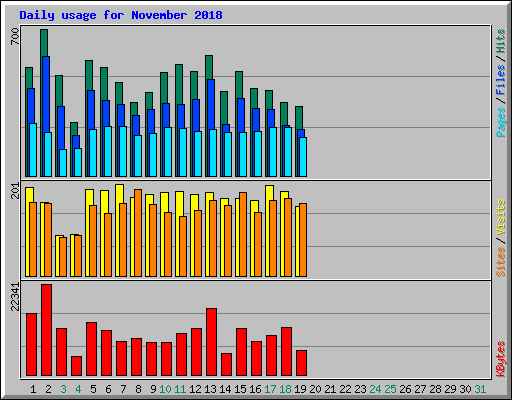
Task: Choose day 14 on the x-axis
Action: click(x=225, y=389)
